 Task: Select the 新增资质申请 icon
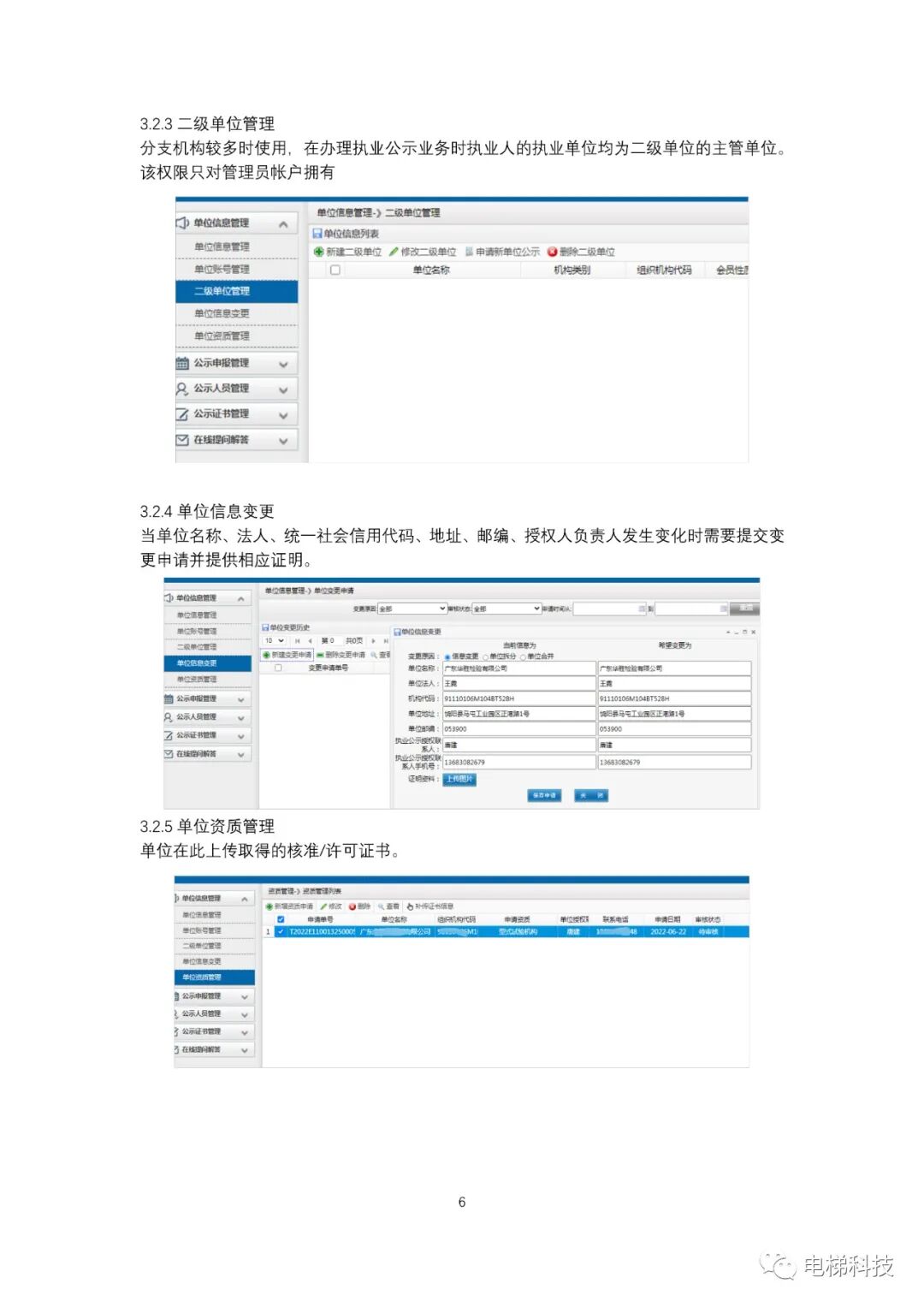(269, 905)
